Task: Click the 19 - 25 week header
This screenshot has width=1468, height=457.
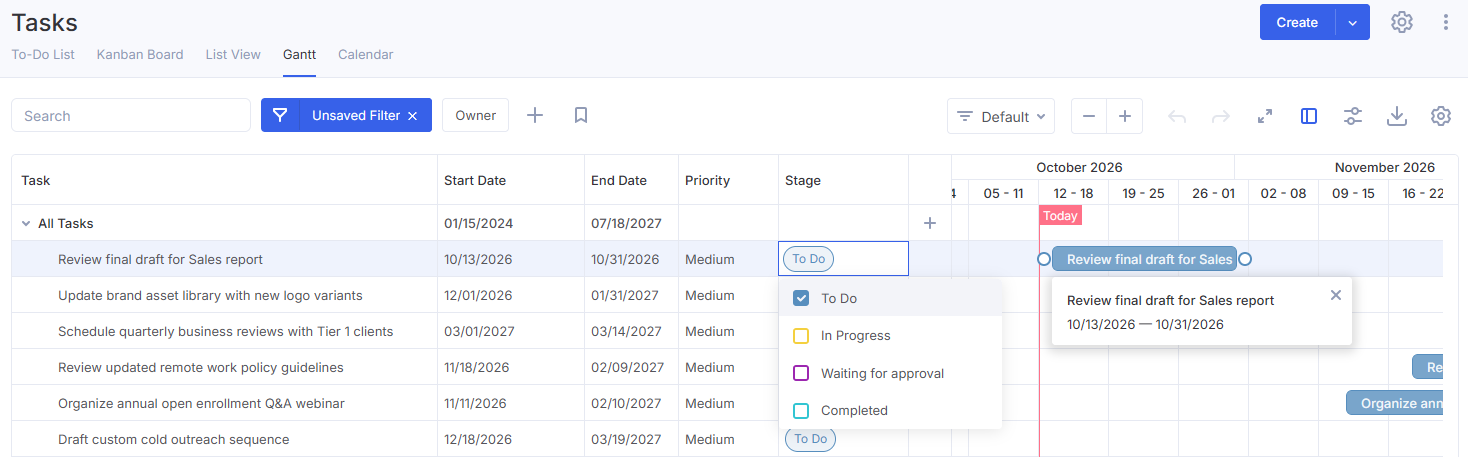Action: 1143,193
